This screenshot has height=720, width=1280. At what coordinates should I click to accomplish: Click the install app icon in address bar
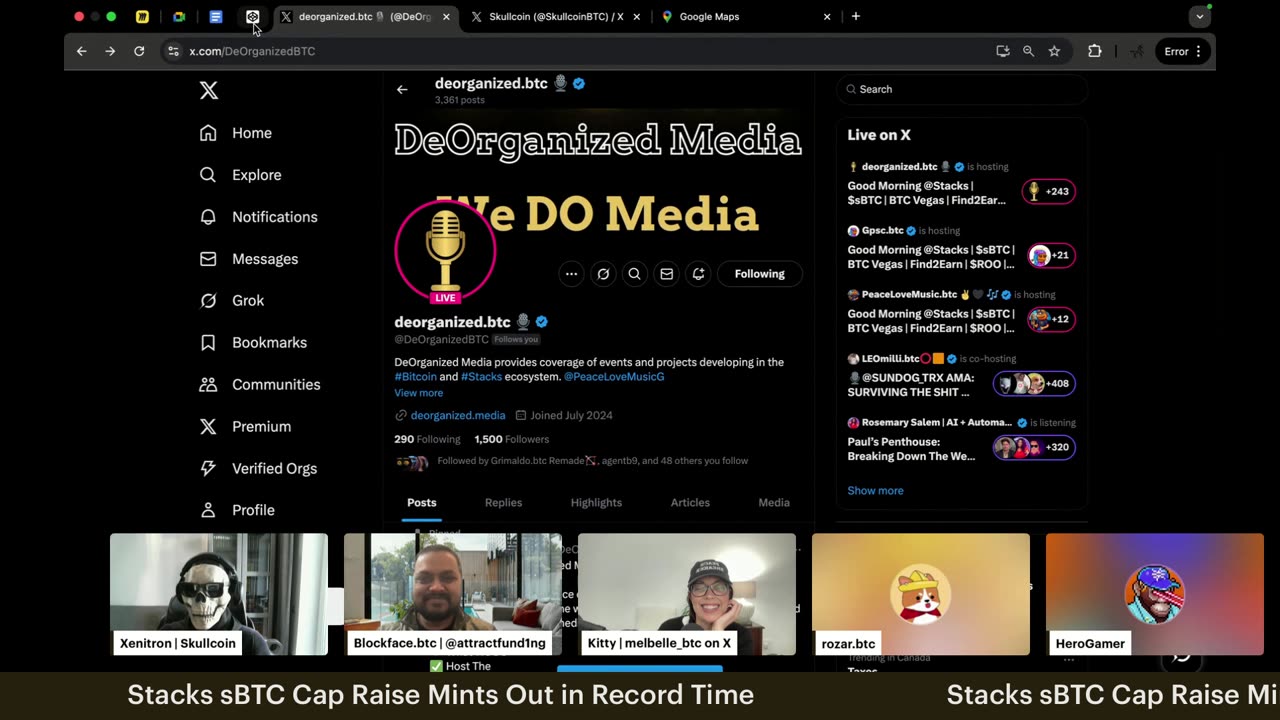[x=1003, y=51]
